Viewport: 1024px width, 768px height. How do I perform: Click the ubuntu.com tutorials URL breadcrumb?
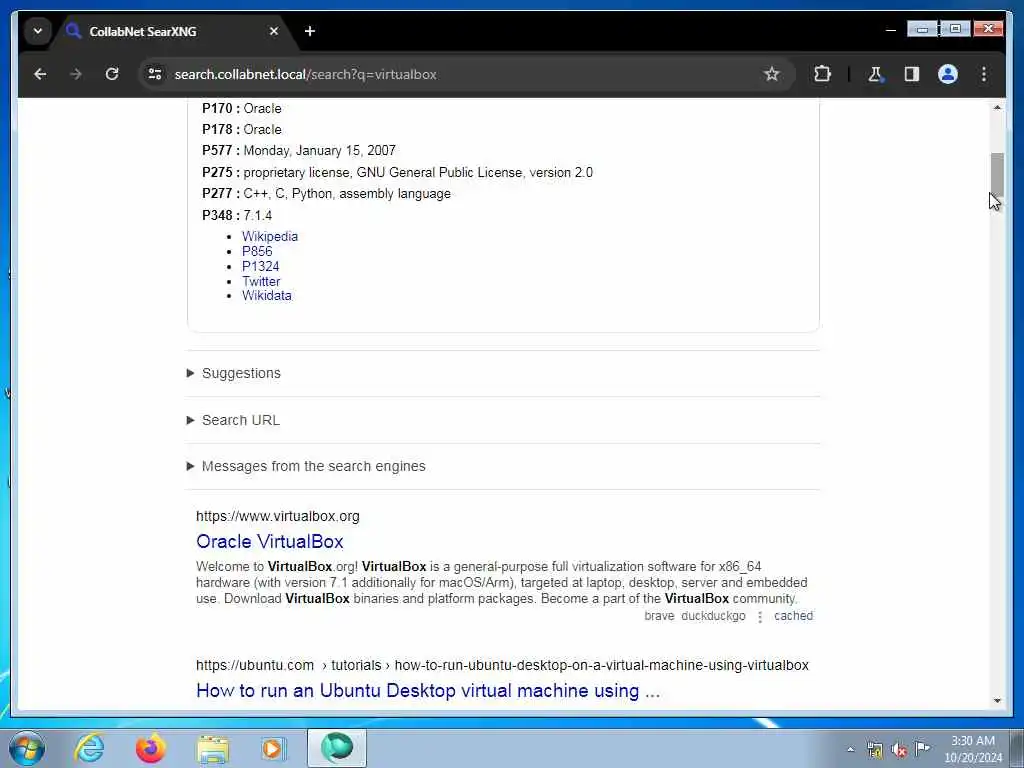tap(502, 665)
